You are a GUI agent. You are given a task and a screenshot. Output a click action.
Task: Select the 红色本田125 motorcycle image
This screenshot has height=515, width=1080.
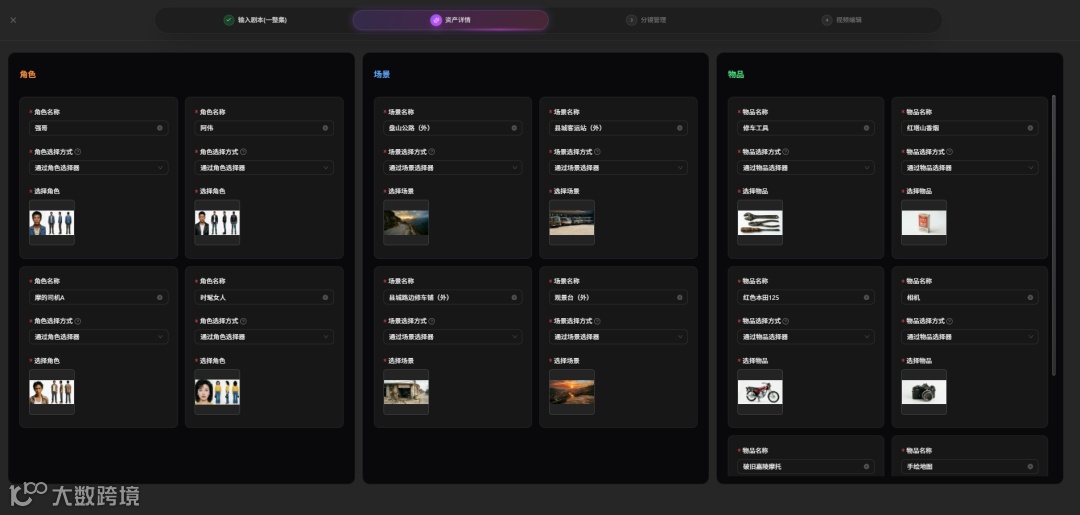760,392
